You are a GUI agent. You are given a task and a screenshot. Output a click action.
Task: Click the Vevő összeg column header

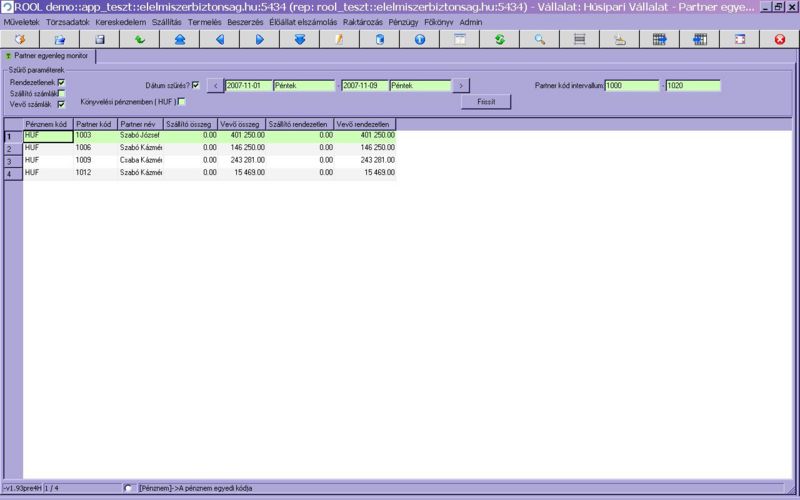tap(241, 124)
